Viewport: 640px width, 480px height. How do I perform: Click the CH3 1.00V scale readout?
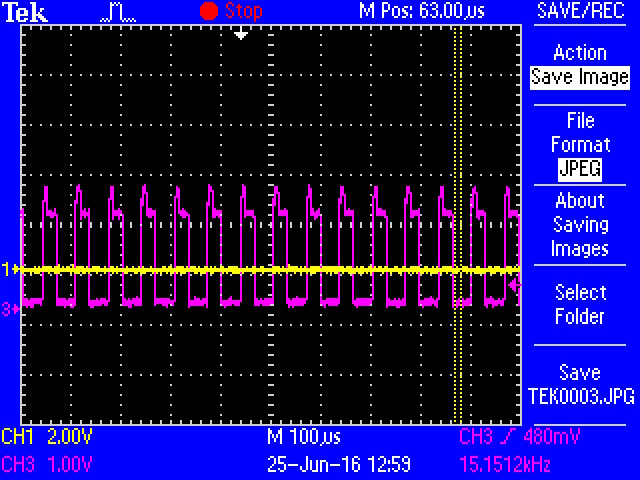[47, 464]
